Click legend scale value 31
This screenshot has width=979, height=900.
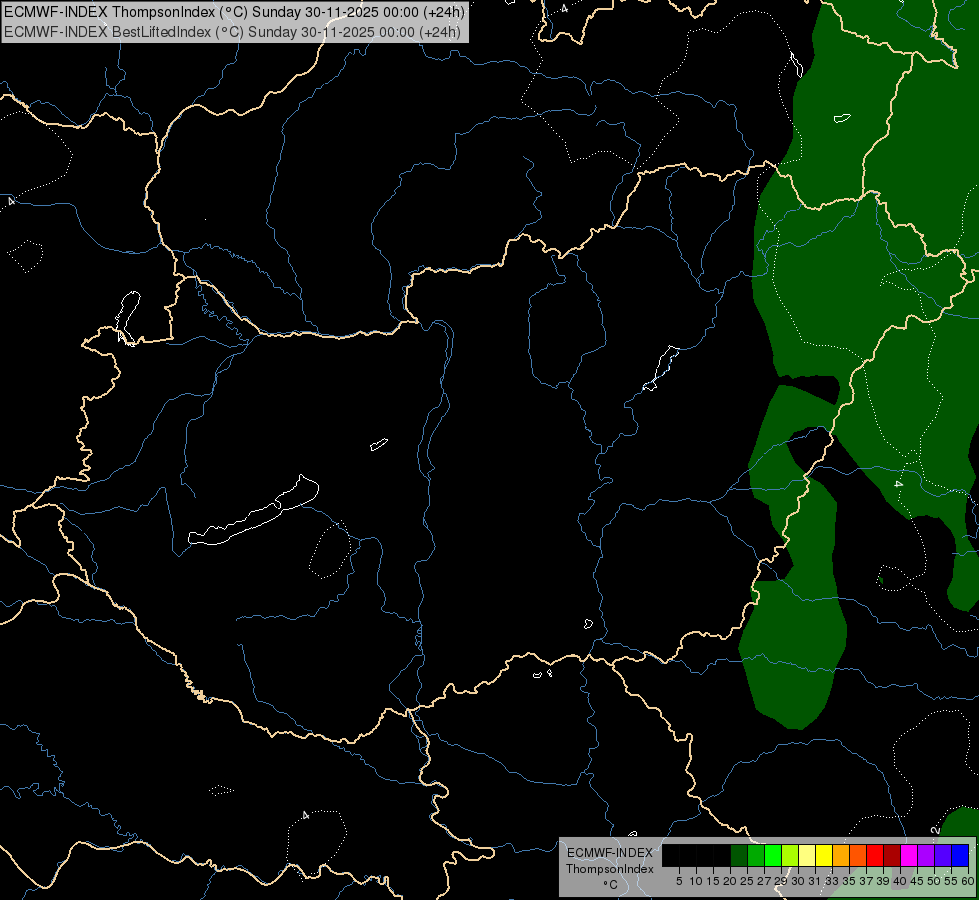coord(815,881)
